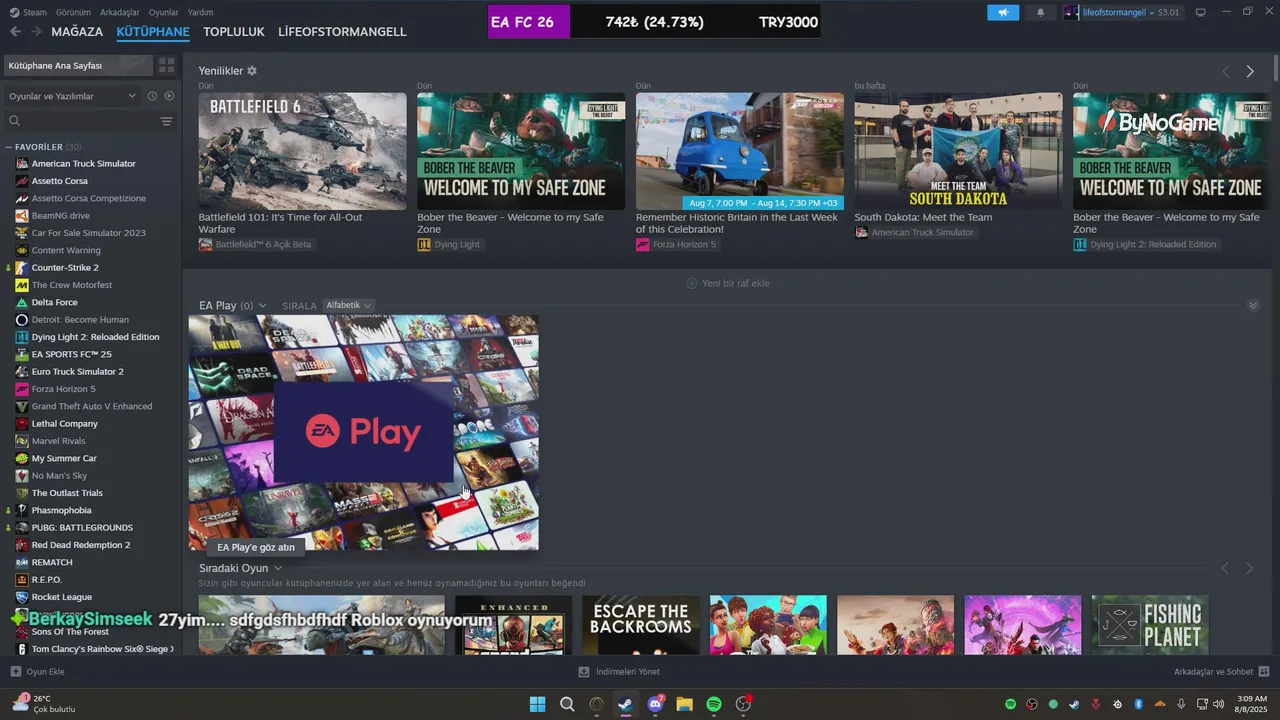The width and height of the screenshot is (1280, 720).
Task: Open Windows Start menu
Action: click(538, 704)
